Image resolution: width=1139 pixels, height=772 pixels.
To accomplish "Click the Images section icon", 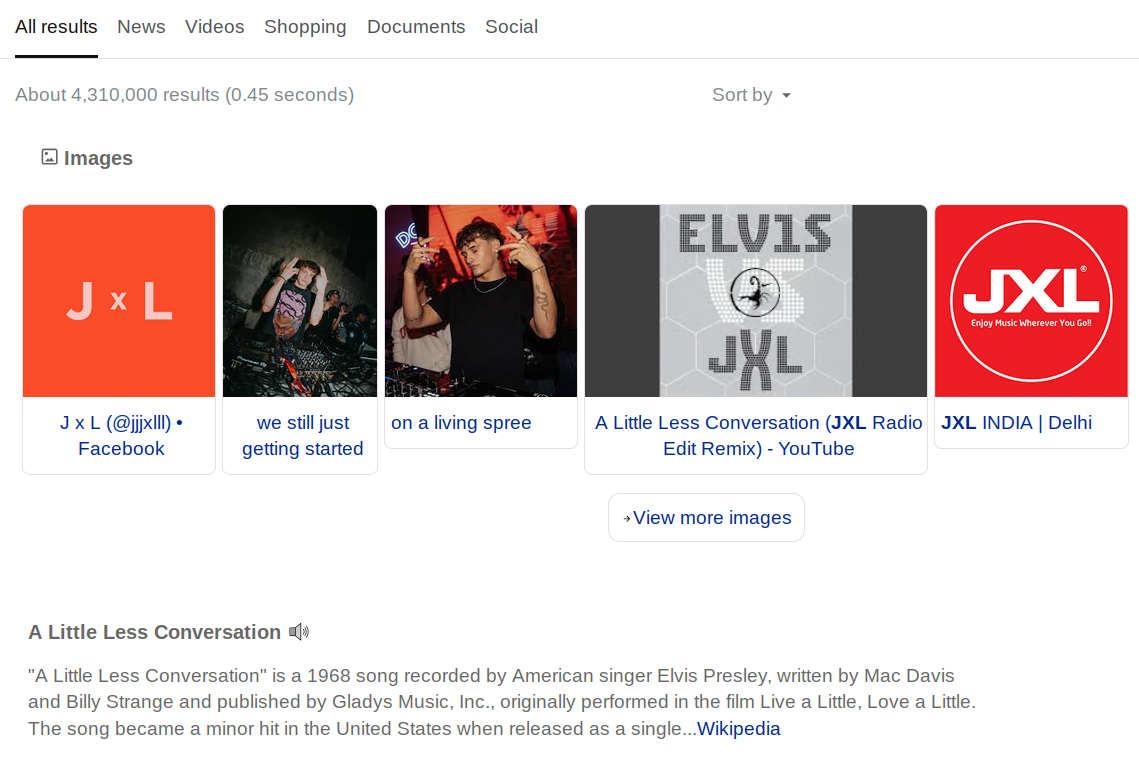I will tap(49, 157).
